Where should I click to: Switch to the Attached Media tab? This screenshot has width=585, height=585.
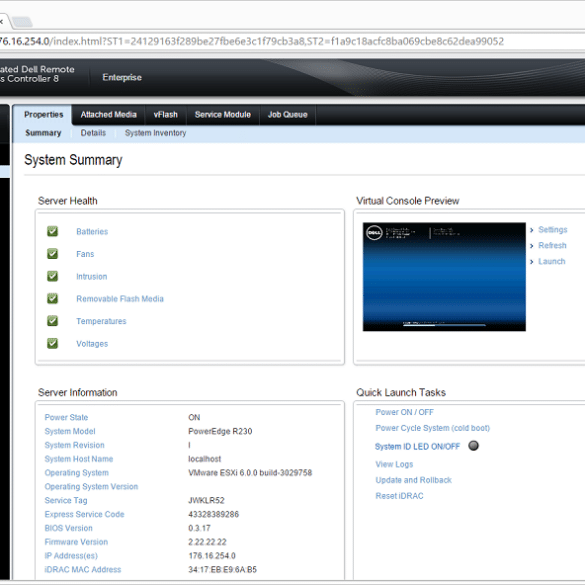(109, 115)
